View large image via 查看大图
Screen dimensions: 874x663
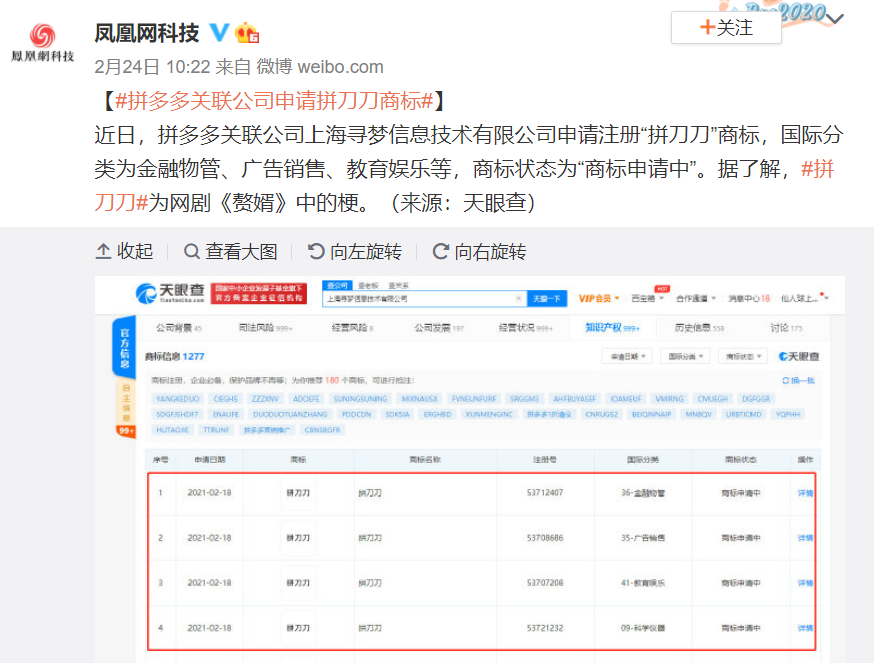click(x=230, y=251)
